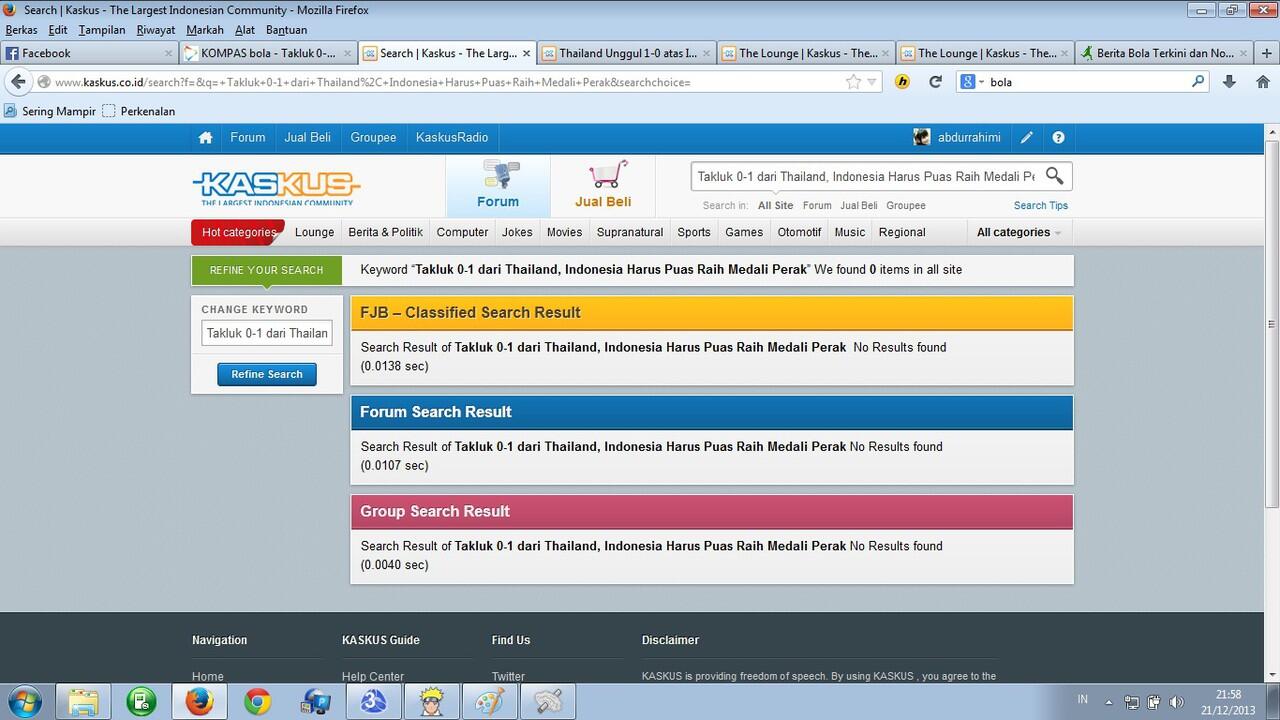Open the help question mark icon
The height and width of the screenshot is (720, 1280).
click(x=1058, y=138)
